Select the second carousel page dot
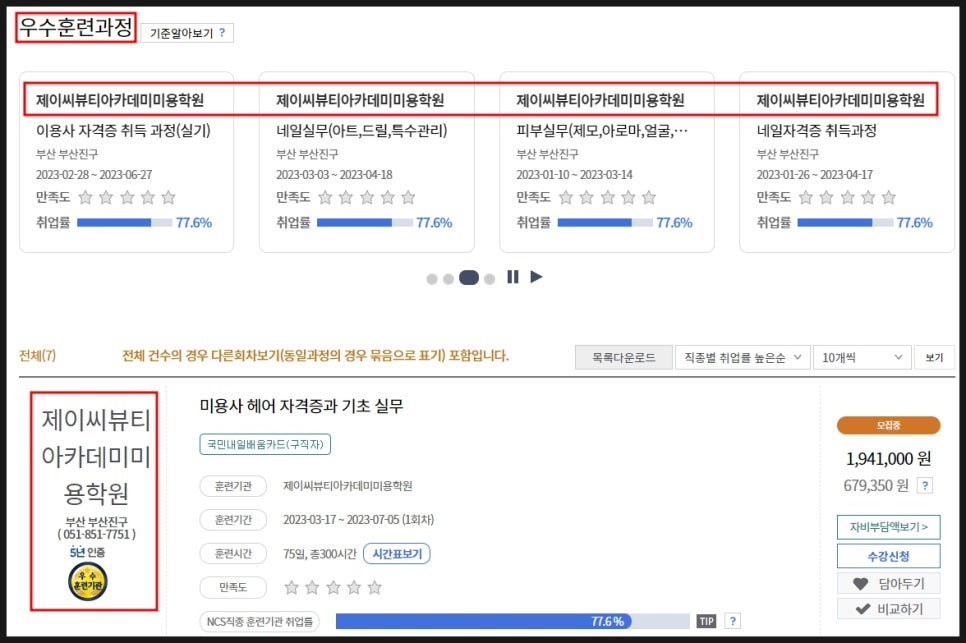 [x=448, y=279]
